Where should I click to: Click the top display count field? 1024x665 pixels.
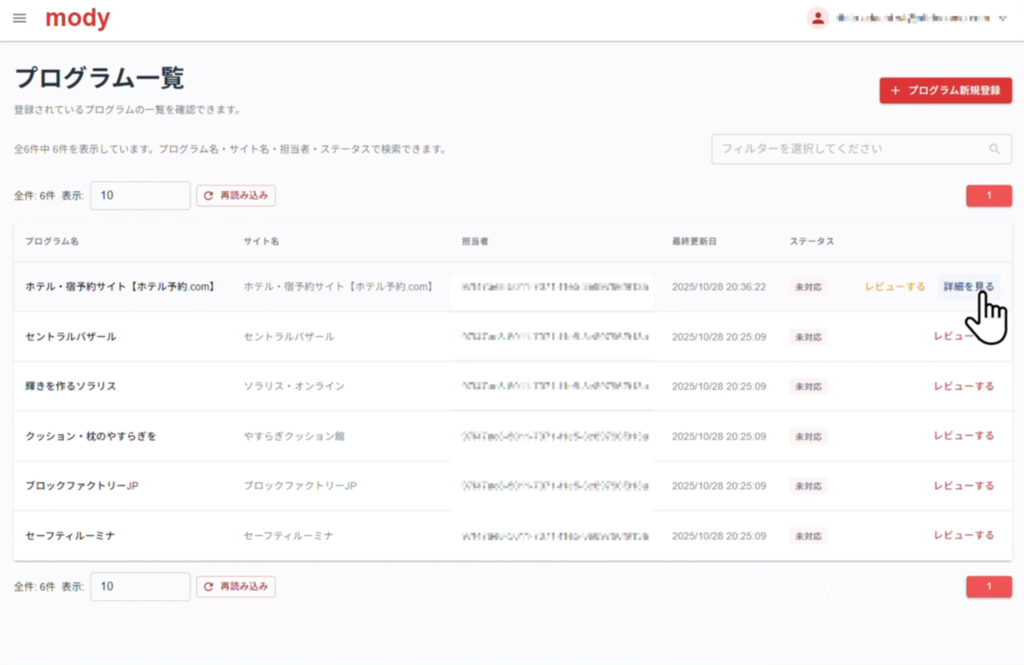[x=140, y=195]
